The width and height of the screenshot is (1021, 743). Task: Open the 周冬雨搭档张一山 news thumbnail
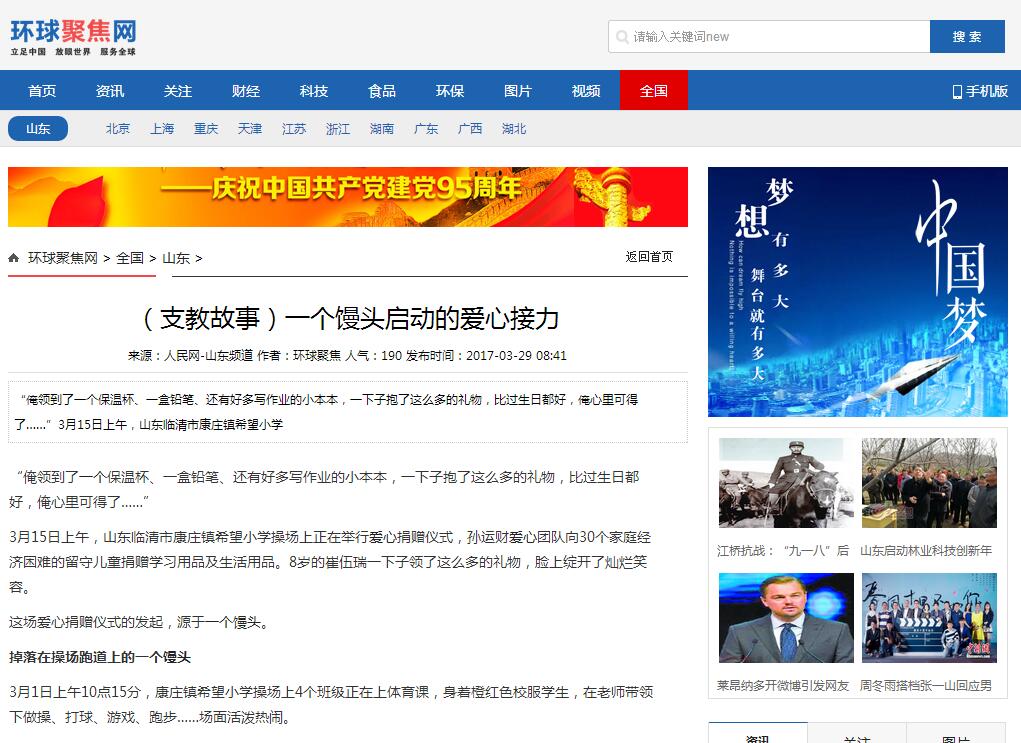click(x=929, y=617)
